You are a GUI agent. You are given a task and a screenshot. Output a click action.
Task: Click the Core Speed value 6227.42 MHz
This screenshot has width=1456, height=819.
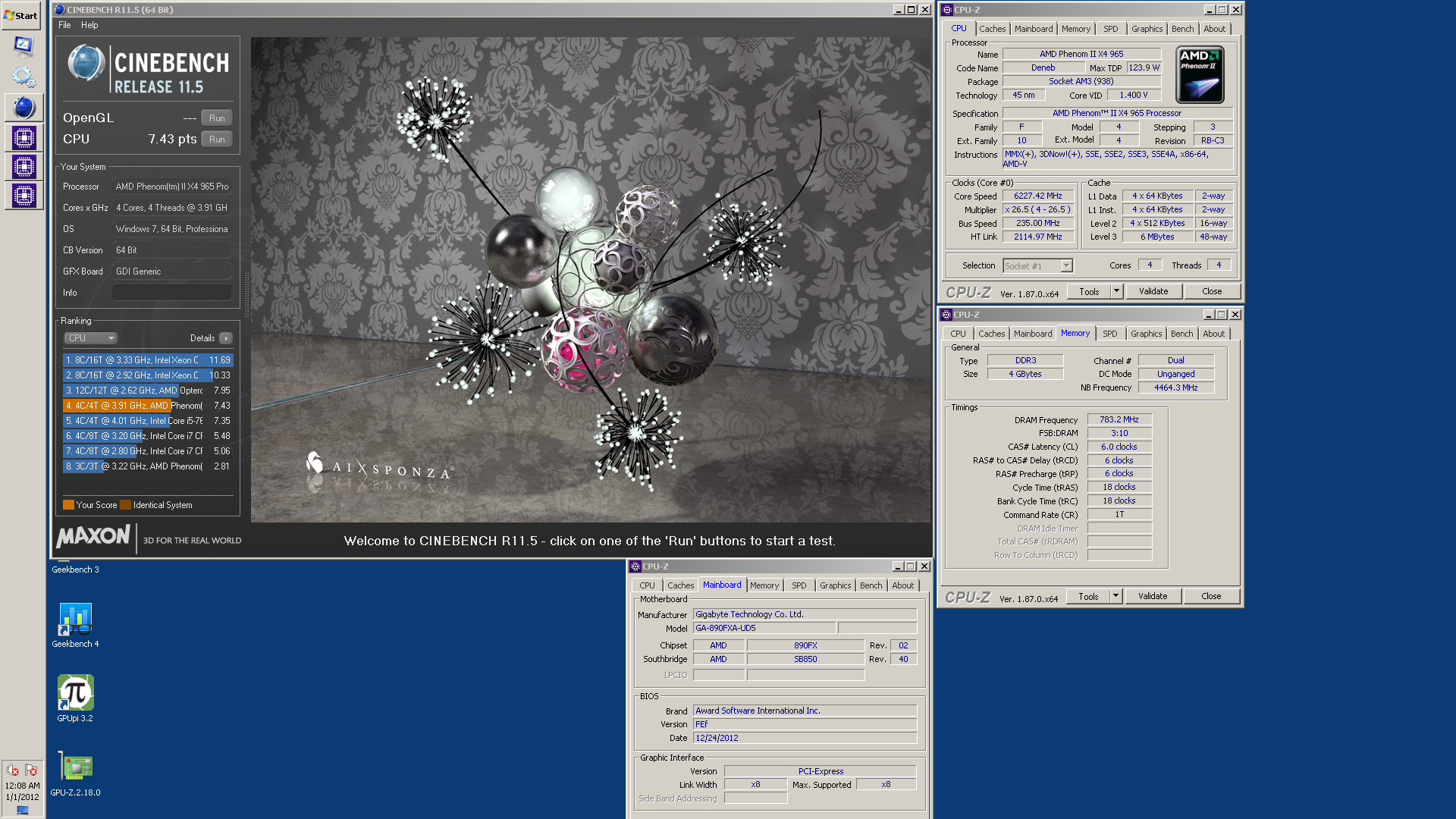1038,196
